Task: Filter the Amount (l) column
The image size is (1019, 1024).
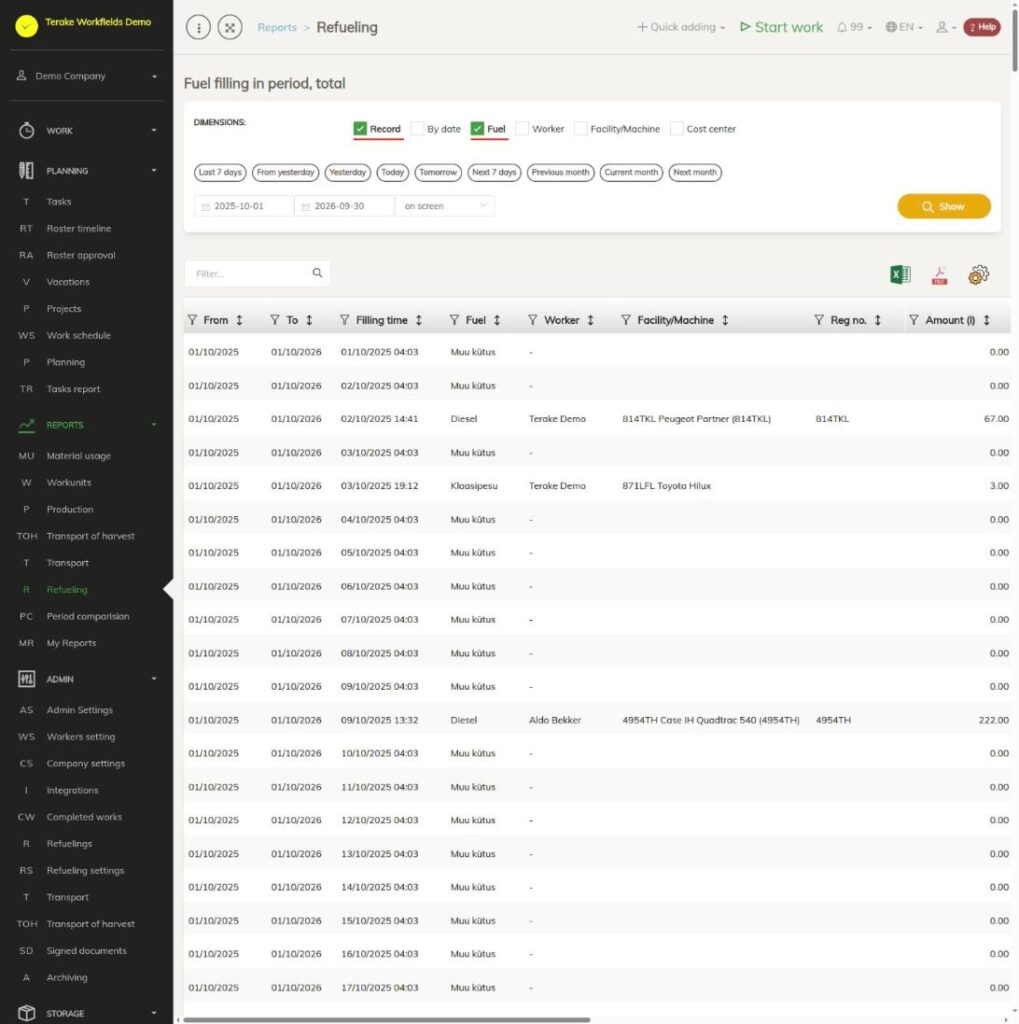Action: click(x=914, y=320)
